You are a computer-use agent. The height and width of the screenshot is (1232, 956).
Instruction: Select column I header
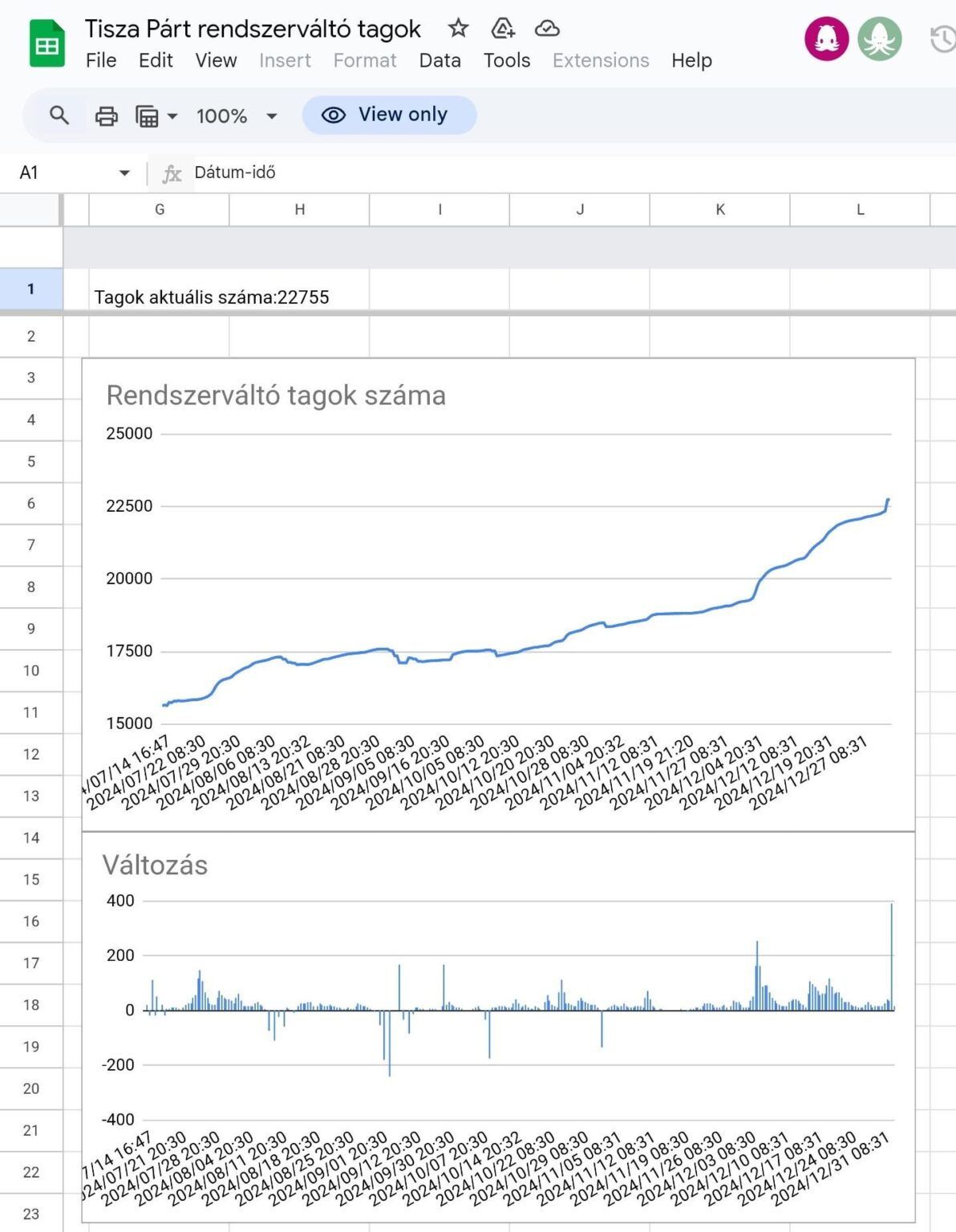click(440, 209)
